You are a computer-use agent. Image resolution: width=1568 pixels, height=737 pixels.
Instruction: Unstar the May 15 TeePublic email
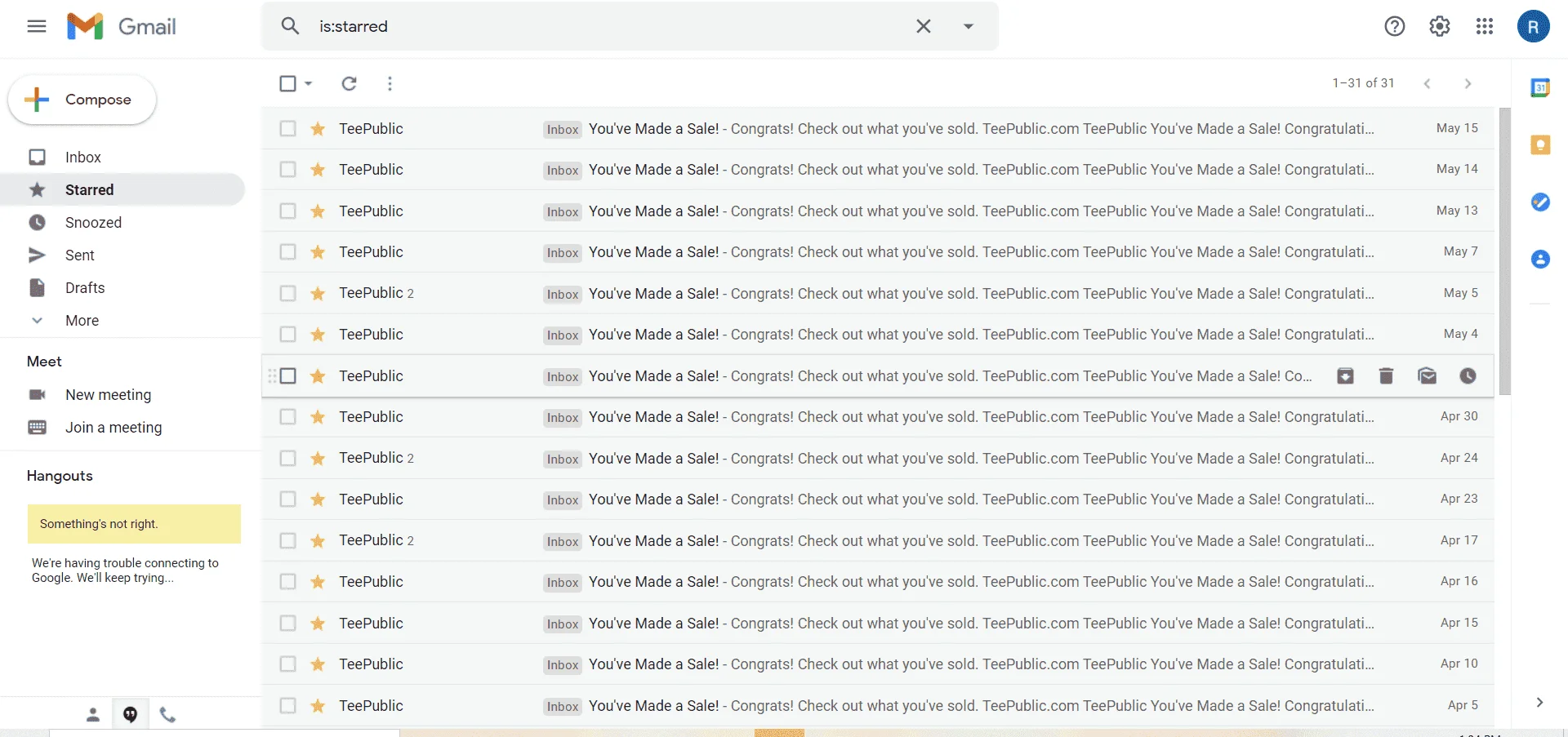click(x=318, y=128)
